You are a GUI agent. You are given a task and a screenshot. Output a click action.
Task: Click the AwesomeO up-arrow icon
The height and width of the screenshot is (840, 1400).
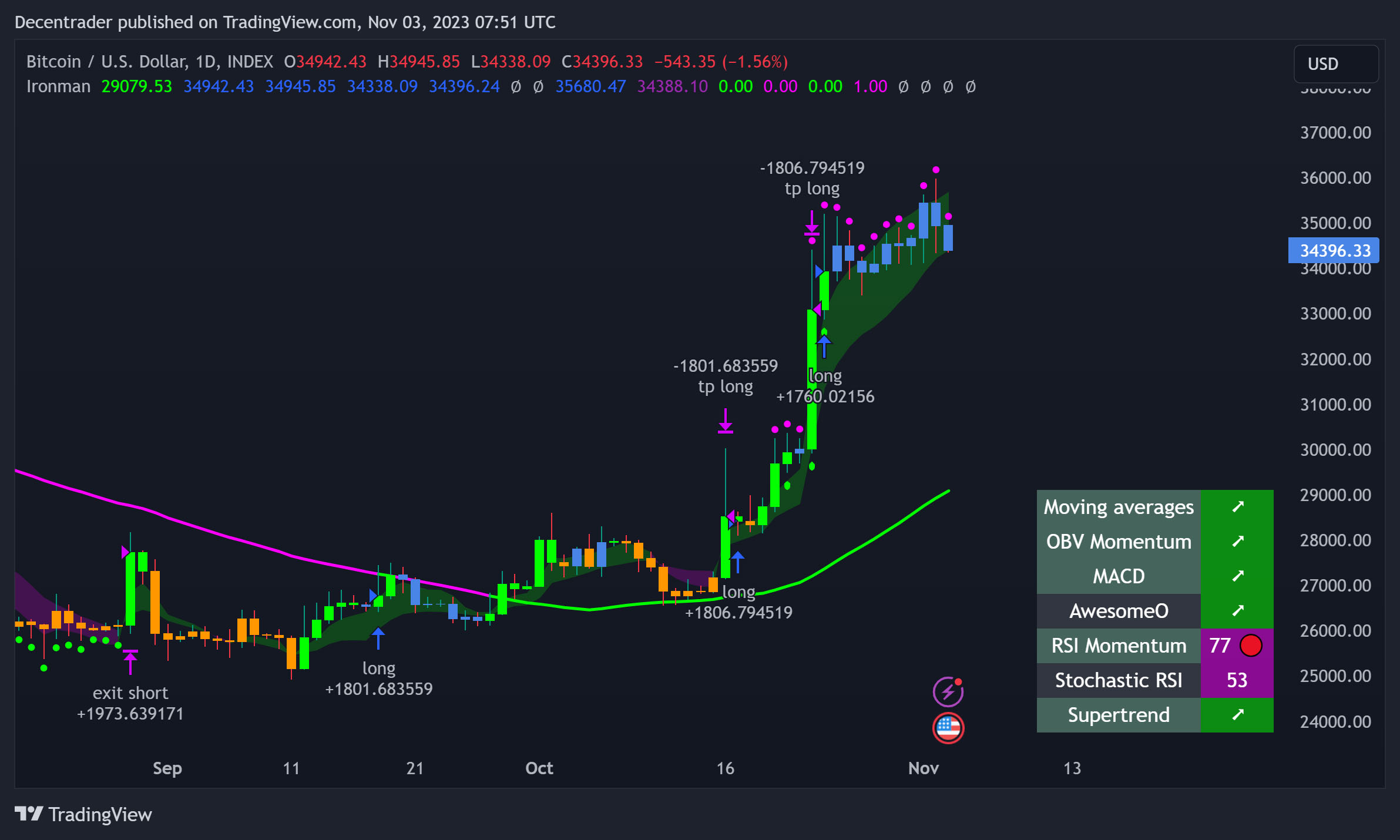1237,611
